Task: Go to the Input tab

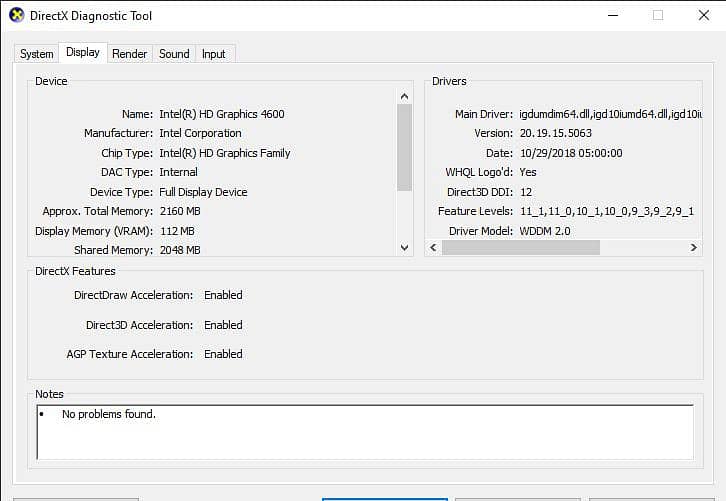Action: click(213, 54)
